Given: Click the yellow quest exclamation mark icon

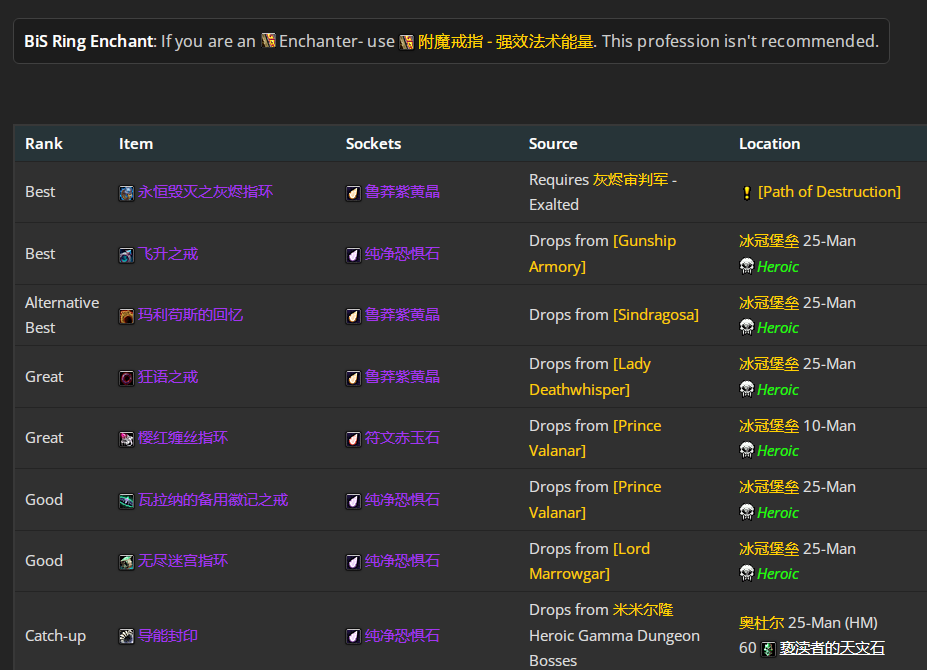Looking at the screenshot, I should 746,193.
